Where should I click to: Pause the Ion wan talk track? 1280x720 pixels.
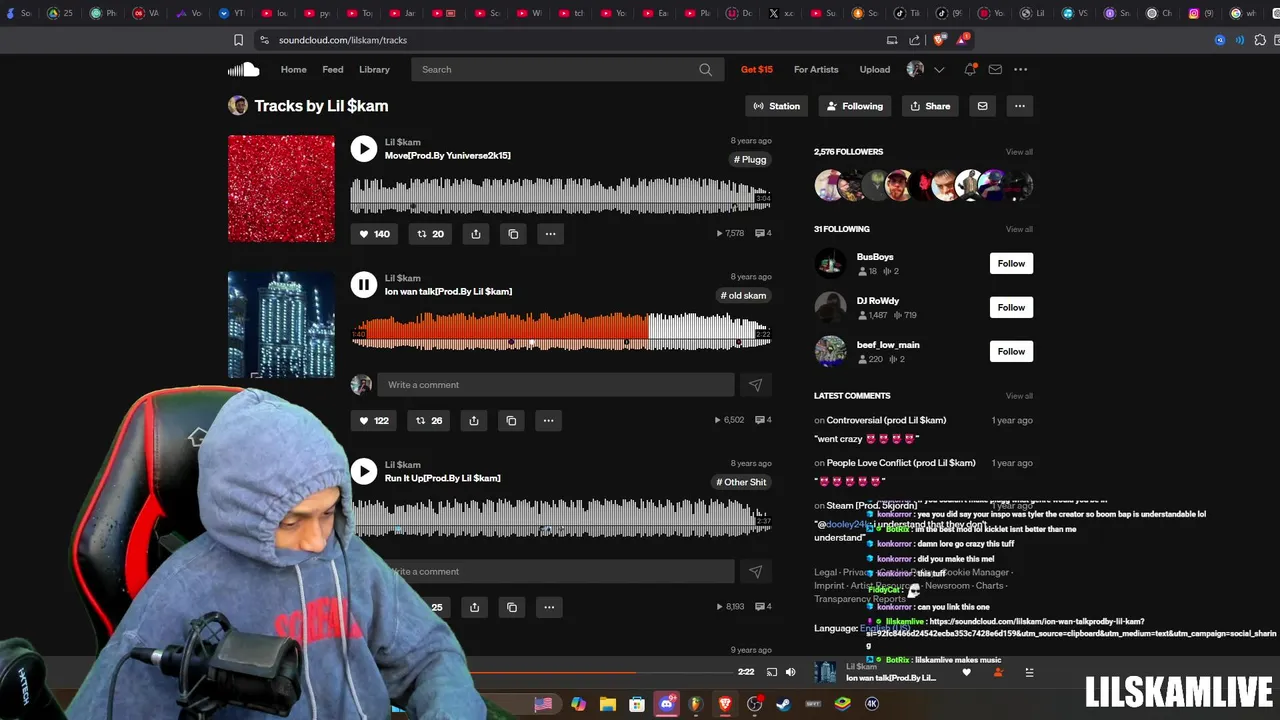click(364, 285)
